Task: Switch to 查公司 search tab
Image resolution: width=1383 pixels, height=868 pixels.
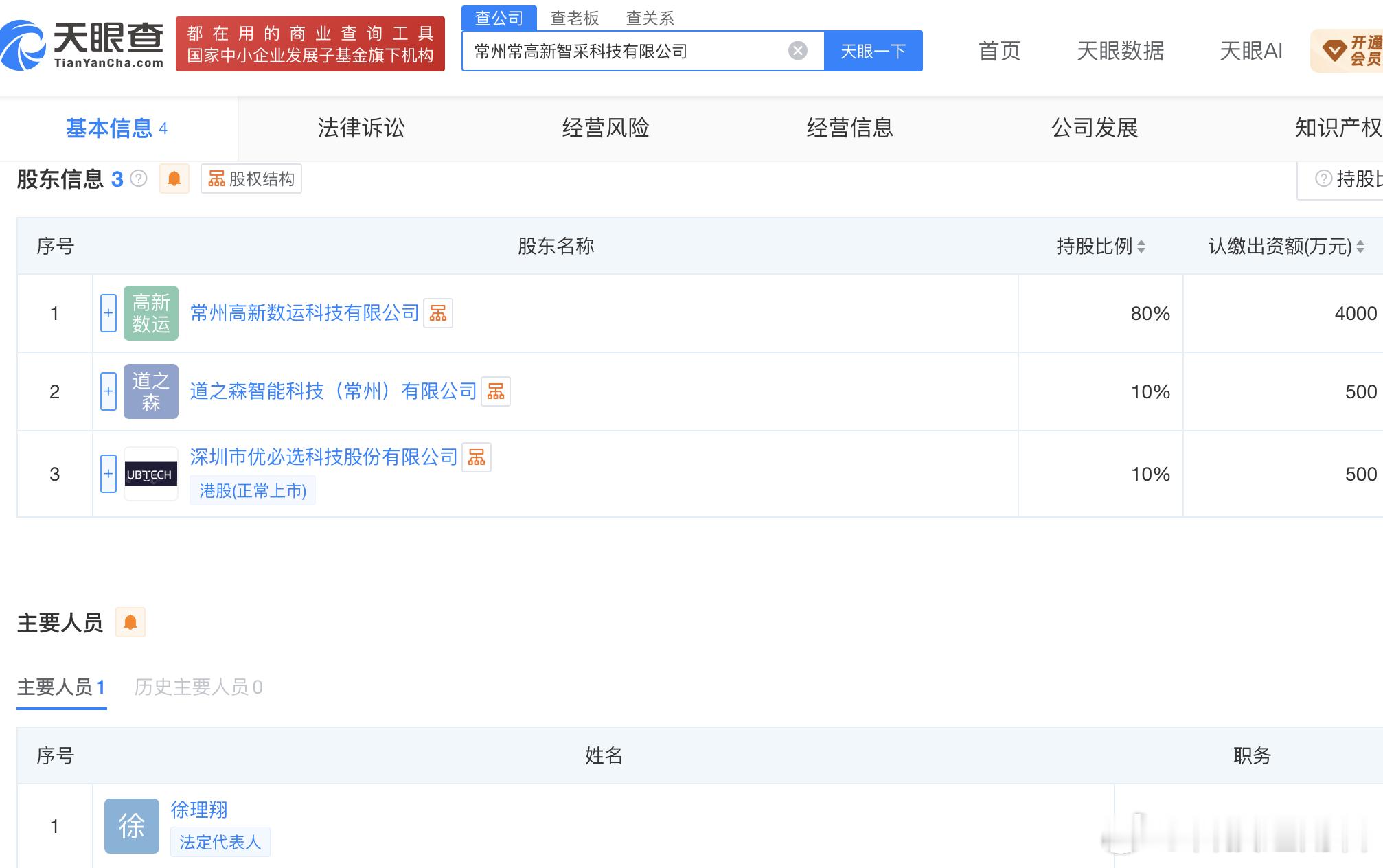Action: click(x=499, y=18)
